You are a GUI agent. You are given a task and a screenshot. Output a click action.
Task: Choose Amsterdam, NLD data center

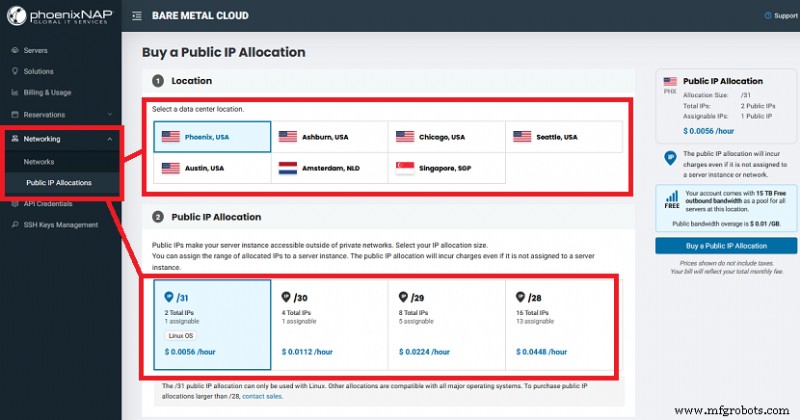point(329,167)
